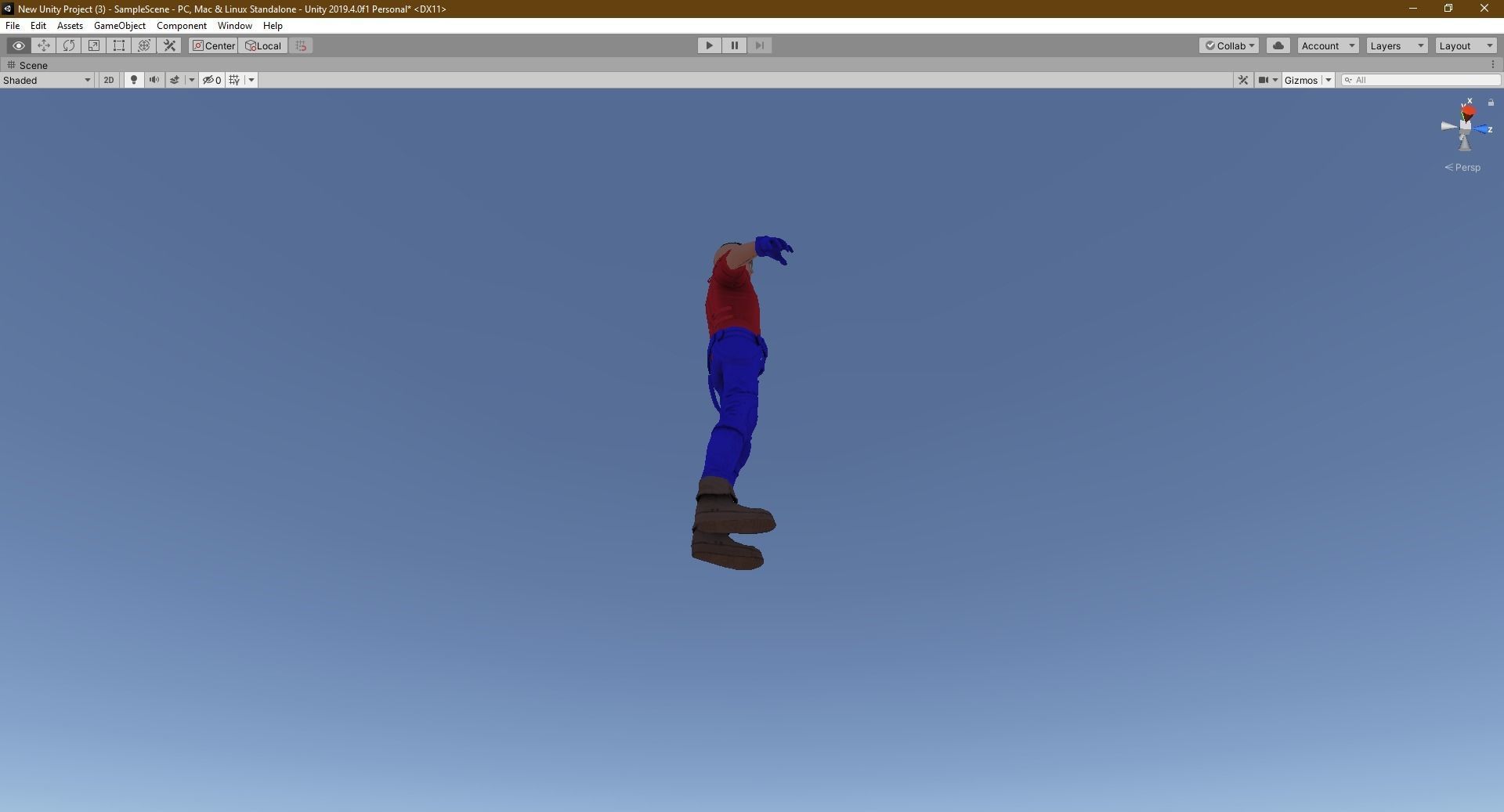Open scene camera settings icon
The height and width of the screenshot is (812, 1504).
[1267, 80]
